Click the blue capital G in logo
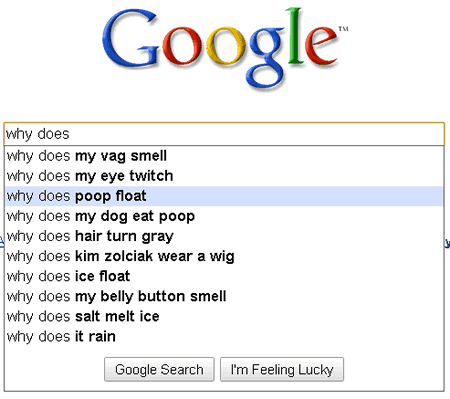 coord(130,39)
